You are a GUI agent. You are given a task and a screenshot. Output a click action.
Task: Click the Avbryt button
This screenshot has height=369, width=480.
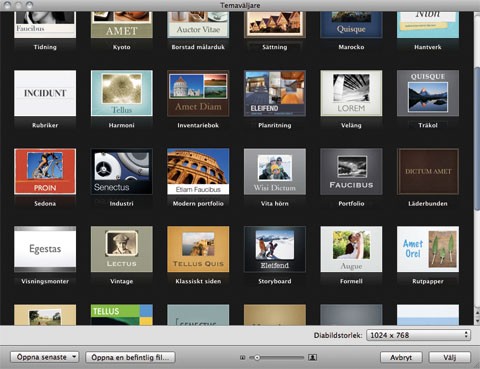tap(401, 357)
